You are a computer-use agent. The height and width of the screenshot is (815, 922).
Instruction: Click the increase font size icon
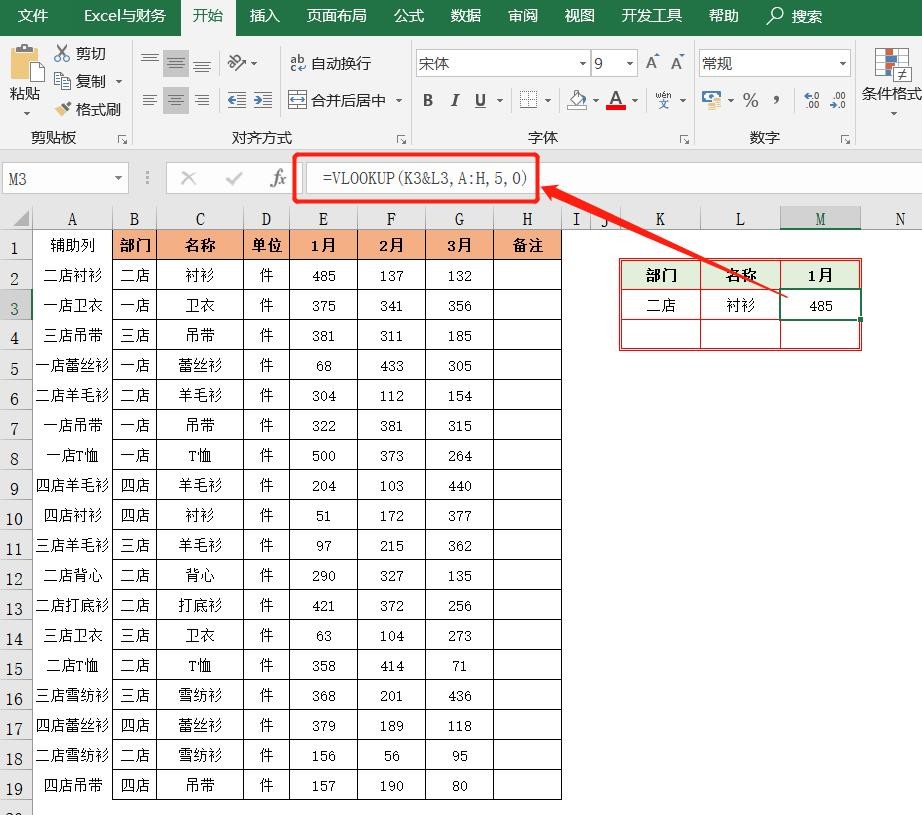tap(652, 63)
